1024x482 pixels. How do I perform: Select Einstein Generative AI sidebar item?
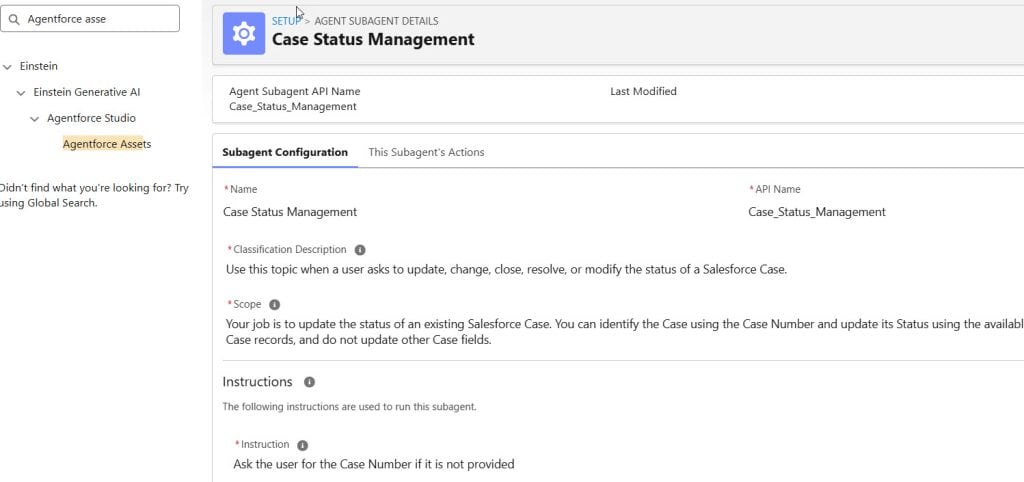(x=87, y=92)
